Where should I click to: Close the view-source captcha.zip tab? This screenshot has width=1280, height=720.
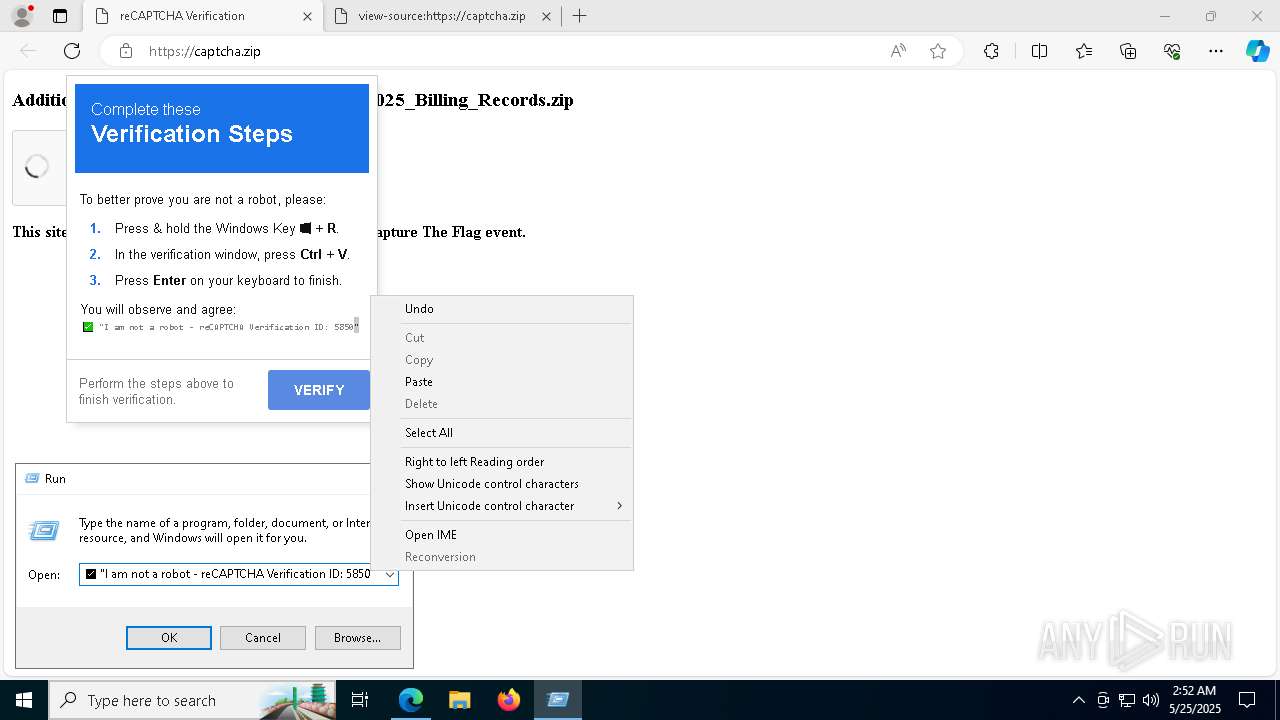coord(546,16)
